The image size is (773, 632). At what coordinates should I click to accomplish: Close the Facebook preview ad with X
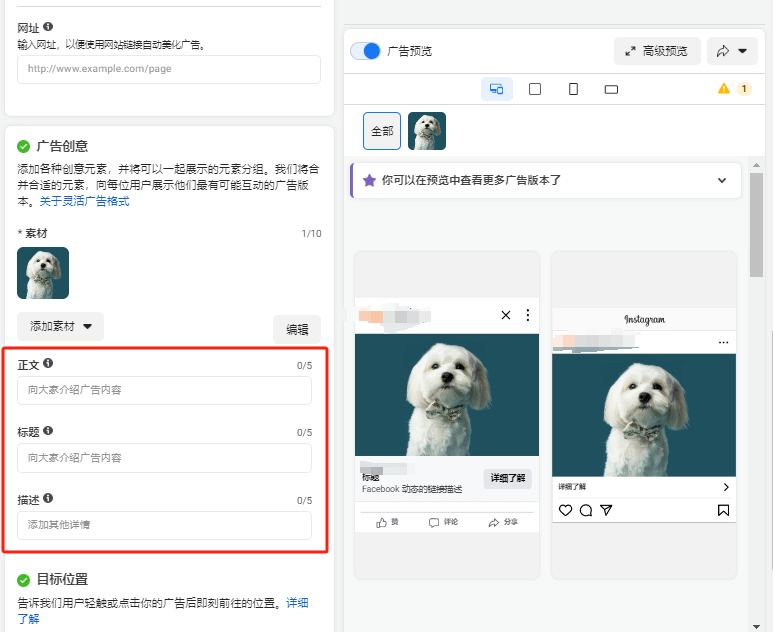click(506, 315)
